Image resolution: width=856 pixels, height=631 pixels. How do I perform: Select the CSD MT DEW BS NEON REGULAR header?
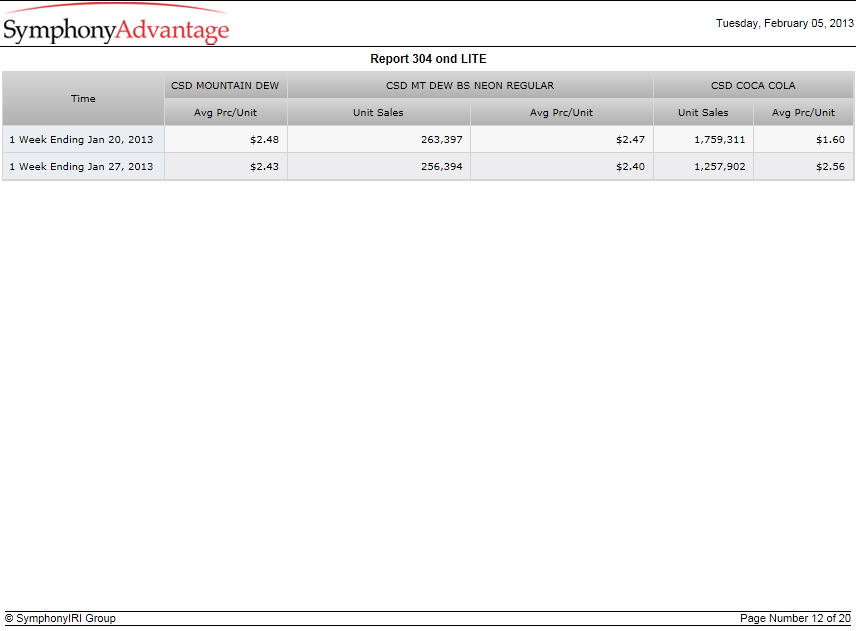tap(470, 86)
